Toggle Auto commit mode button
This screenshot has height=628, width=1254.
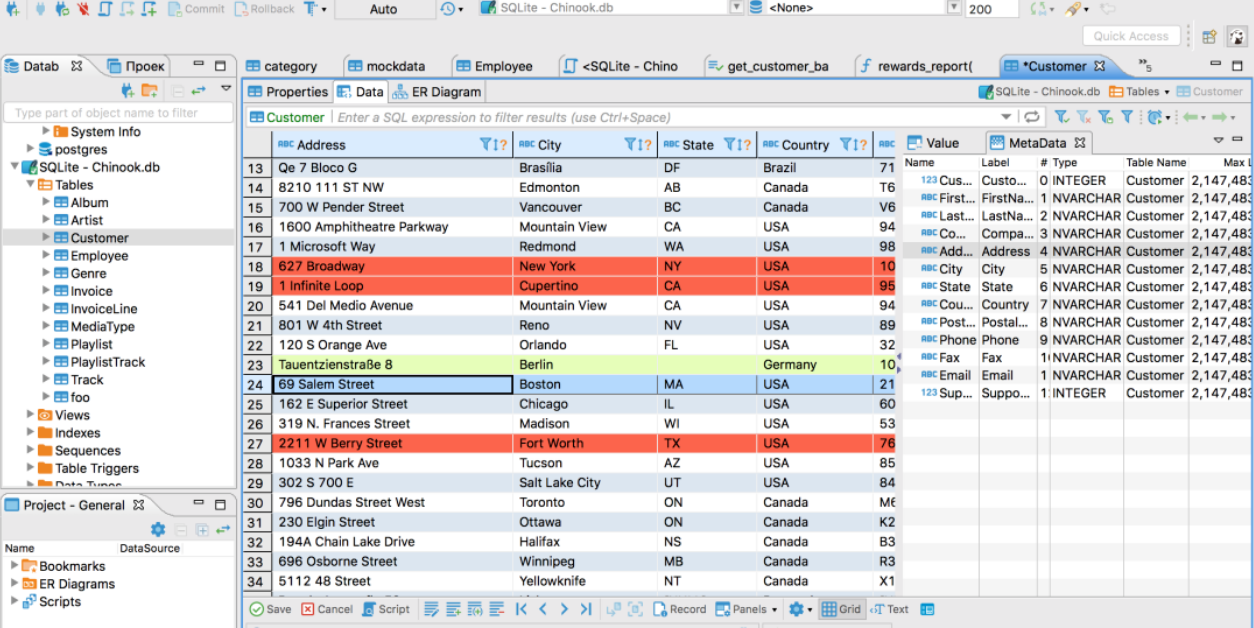click(x=383, y=9)
